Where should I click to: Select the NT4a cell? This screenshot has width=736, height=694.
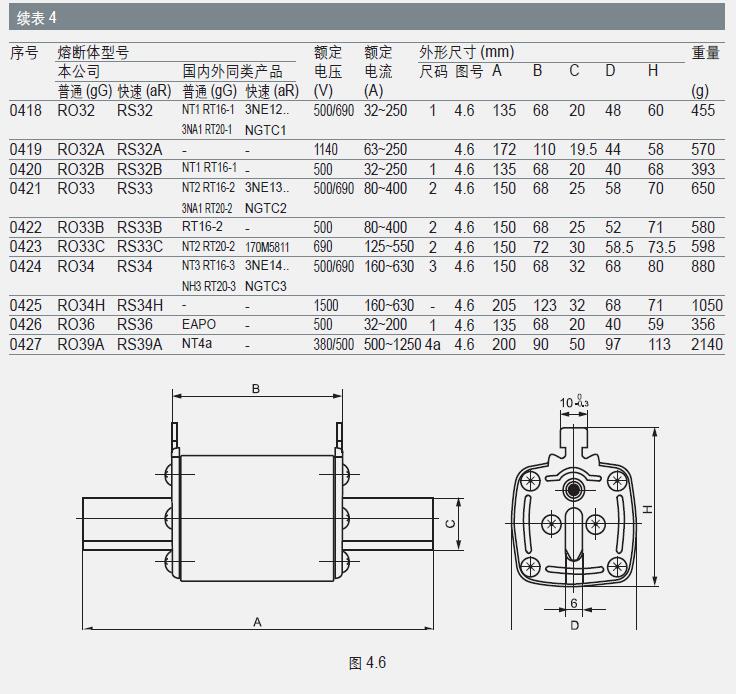coord(197,344)
